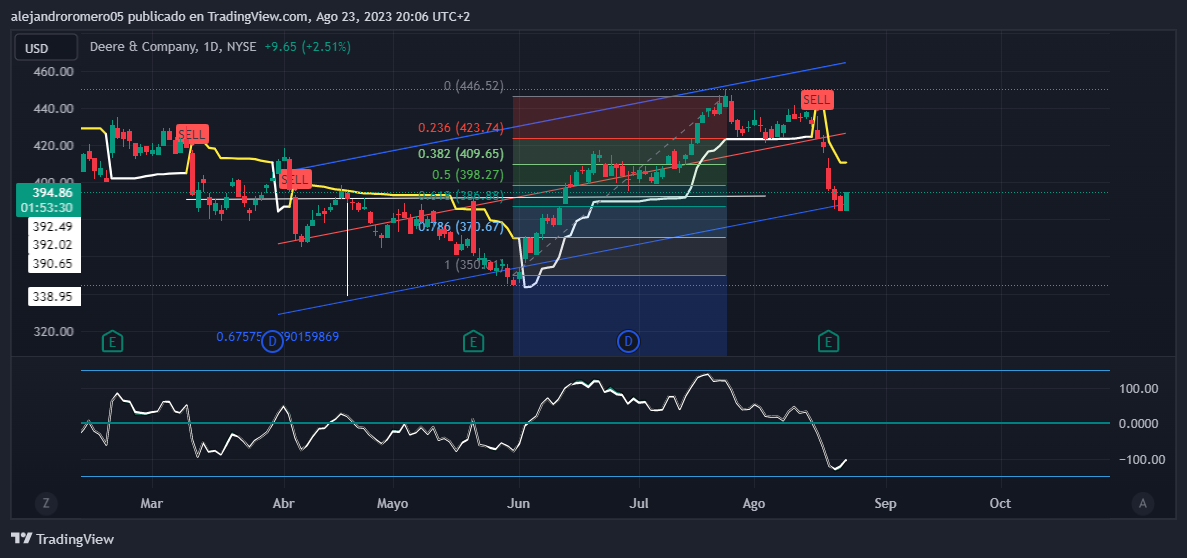Click the USD currency button

(x=45, y=48)
